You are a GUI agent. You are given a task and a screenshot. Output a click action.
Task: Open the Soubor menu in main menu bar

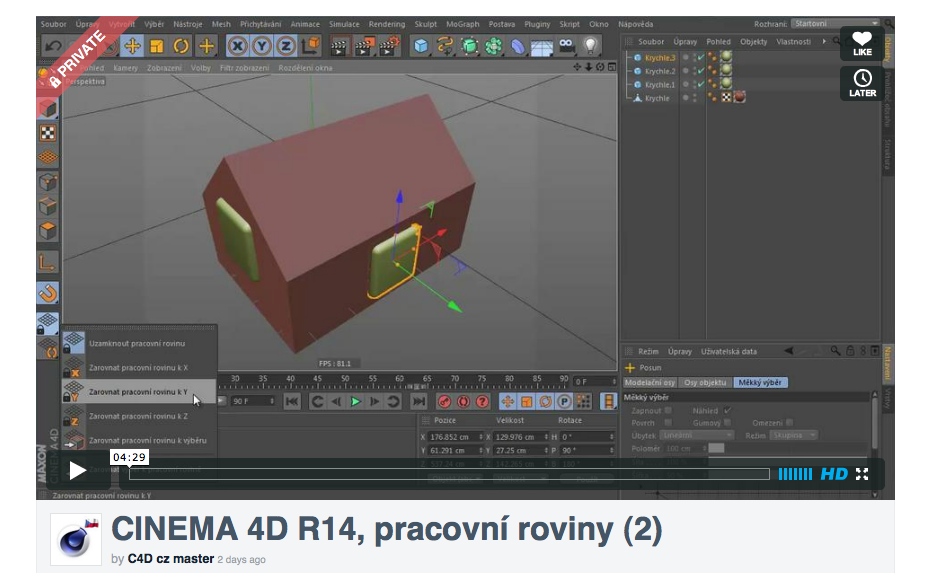pos(53,24)
